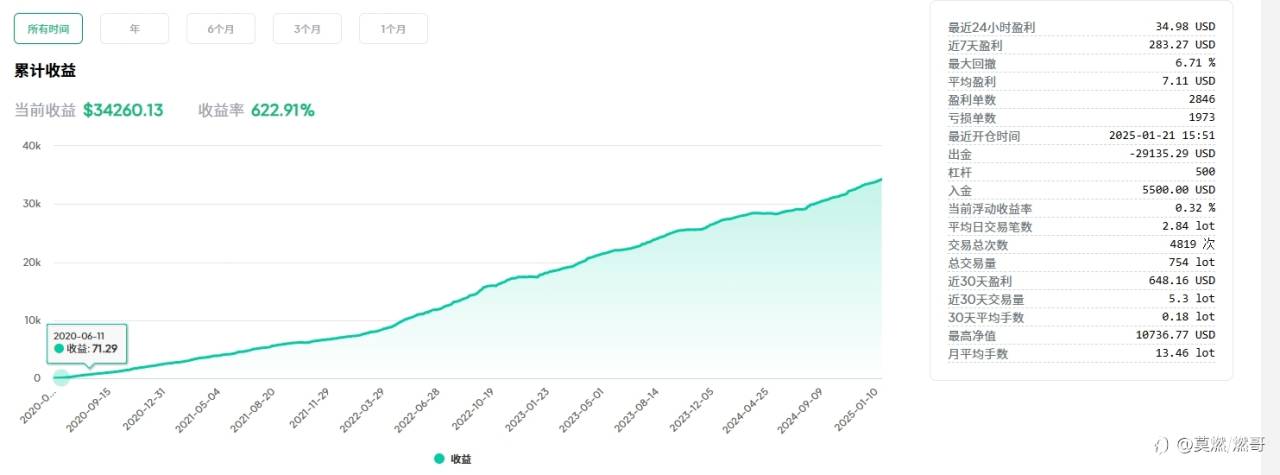Click the 最近开仓时间 statistics row

(x=1081, y=135)
